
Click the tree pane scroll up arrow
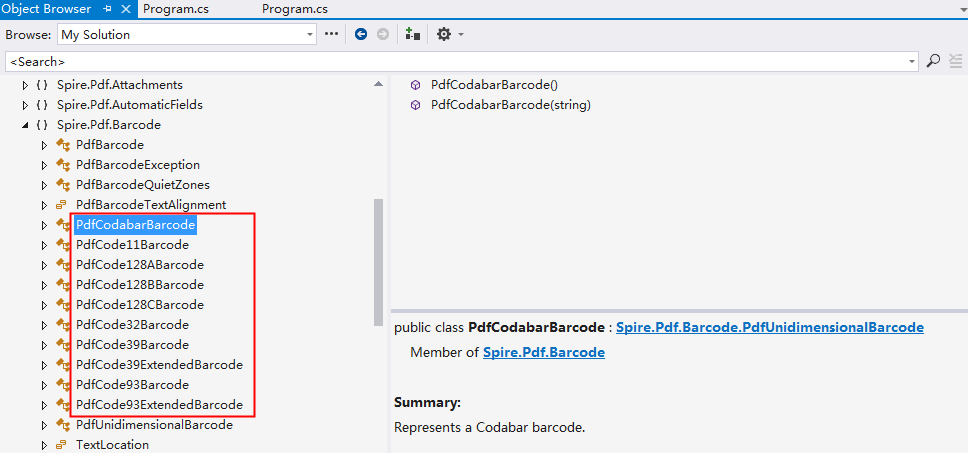point(378,85)
